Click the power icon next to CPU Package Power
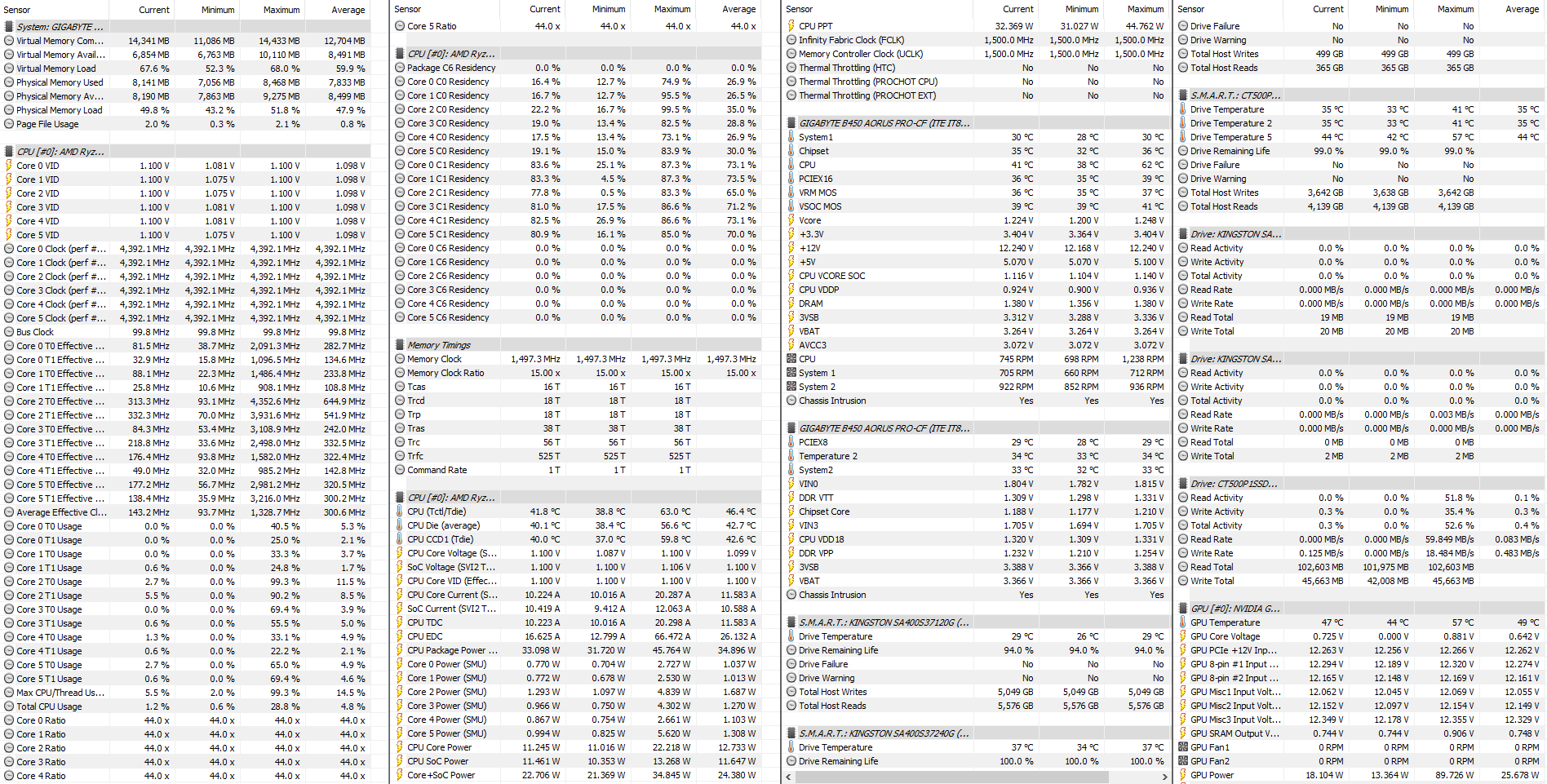Screen dimensions: 1547x784 pyautogui.click(x=400, y=650)
